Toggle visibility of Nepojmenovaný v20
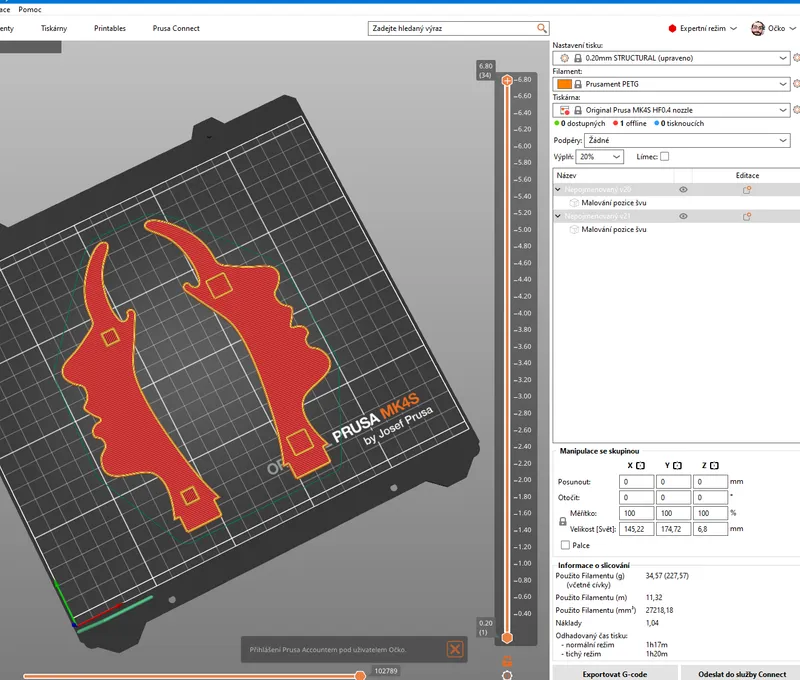 pos(683,190)
